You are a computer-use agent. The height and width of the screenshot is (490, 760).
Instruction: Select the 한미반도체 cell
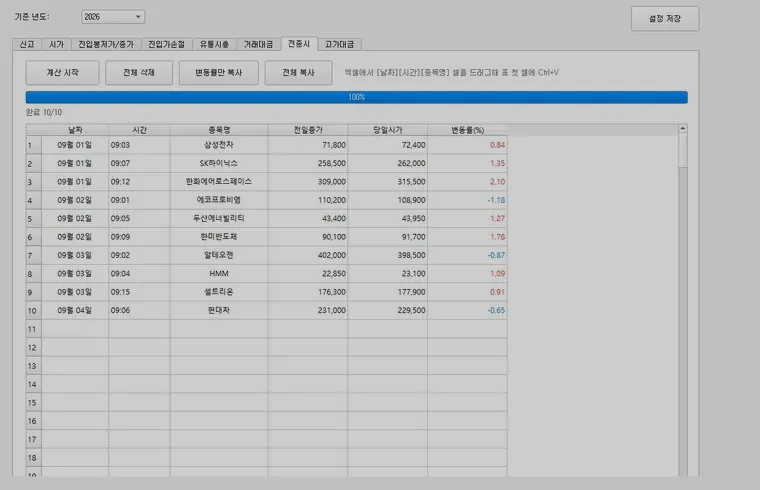[219, 237]
